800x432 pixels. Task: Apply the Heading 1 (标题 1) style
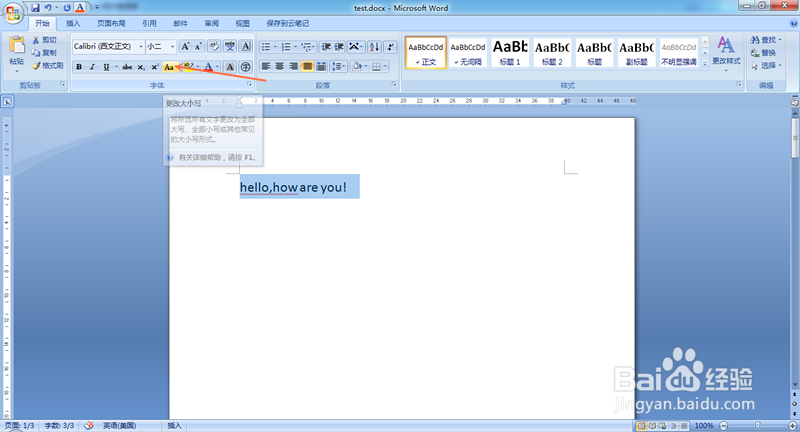pyautogui.click(x=510, y=52)
